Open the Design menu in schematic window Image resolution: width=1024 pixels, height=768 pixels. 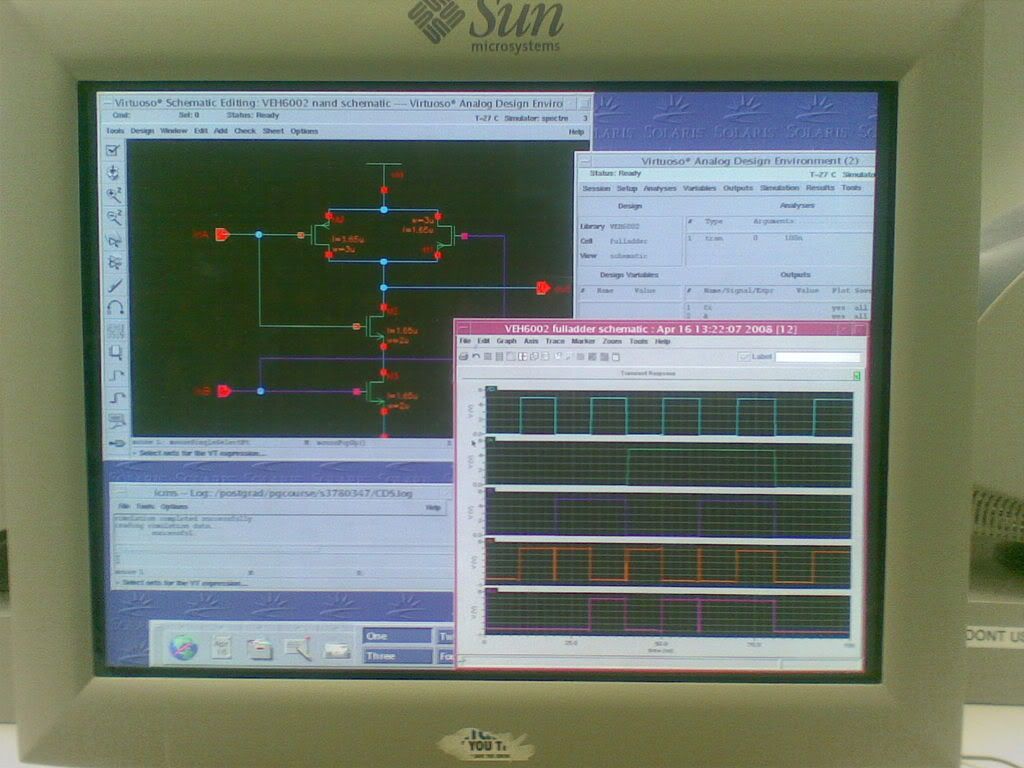coord(142,131)
